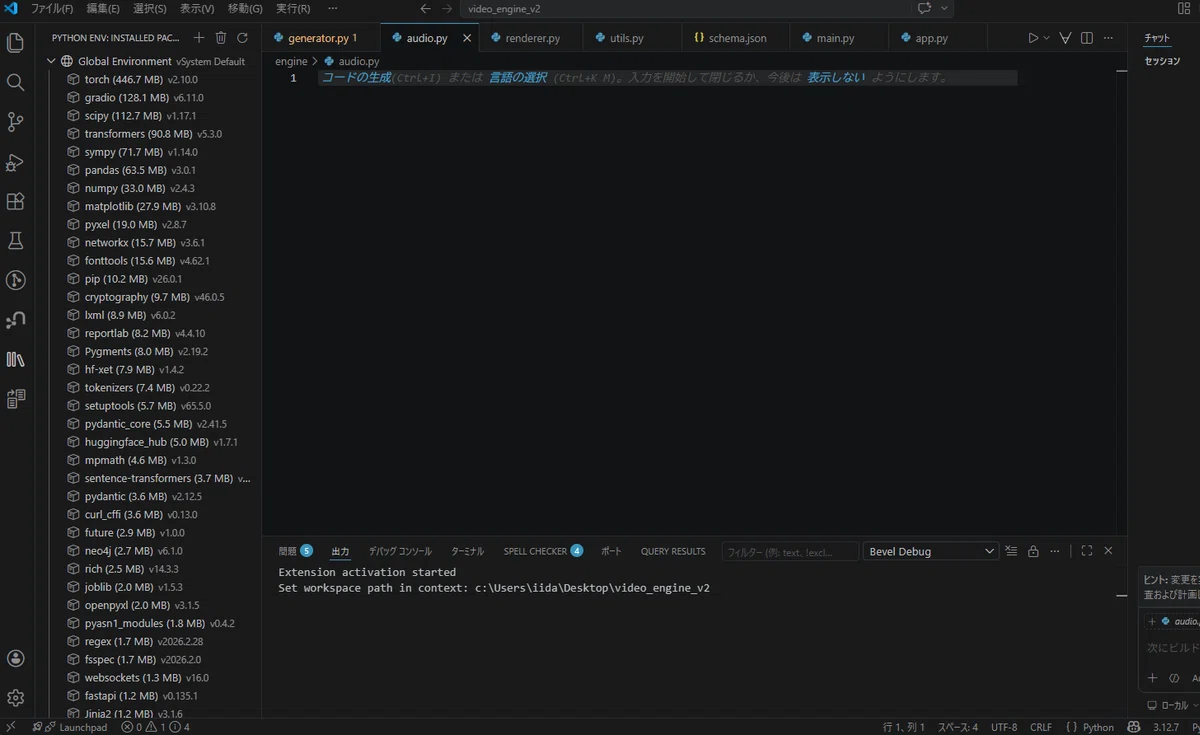
Task: Open run button dropdown chevron
Action: [x=1047, y=38]
